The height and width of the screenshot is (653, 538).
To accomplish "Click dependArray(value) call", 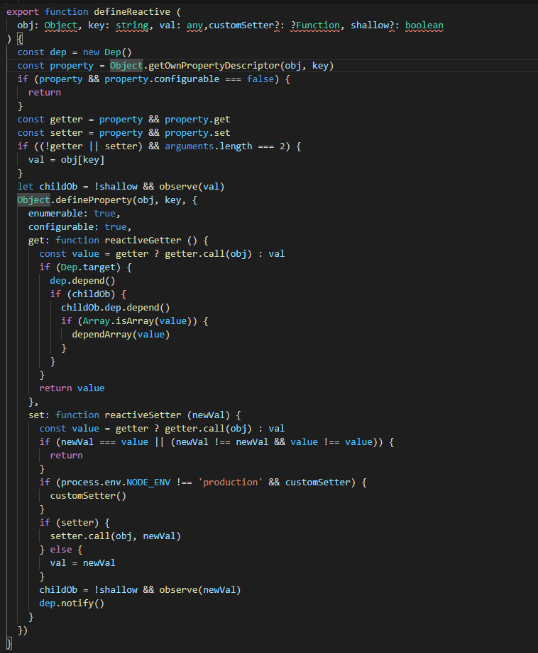I will pos(121,334).
